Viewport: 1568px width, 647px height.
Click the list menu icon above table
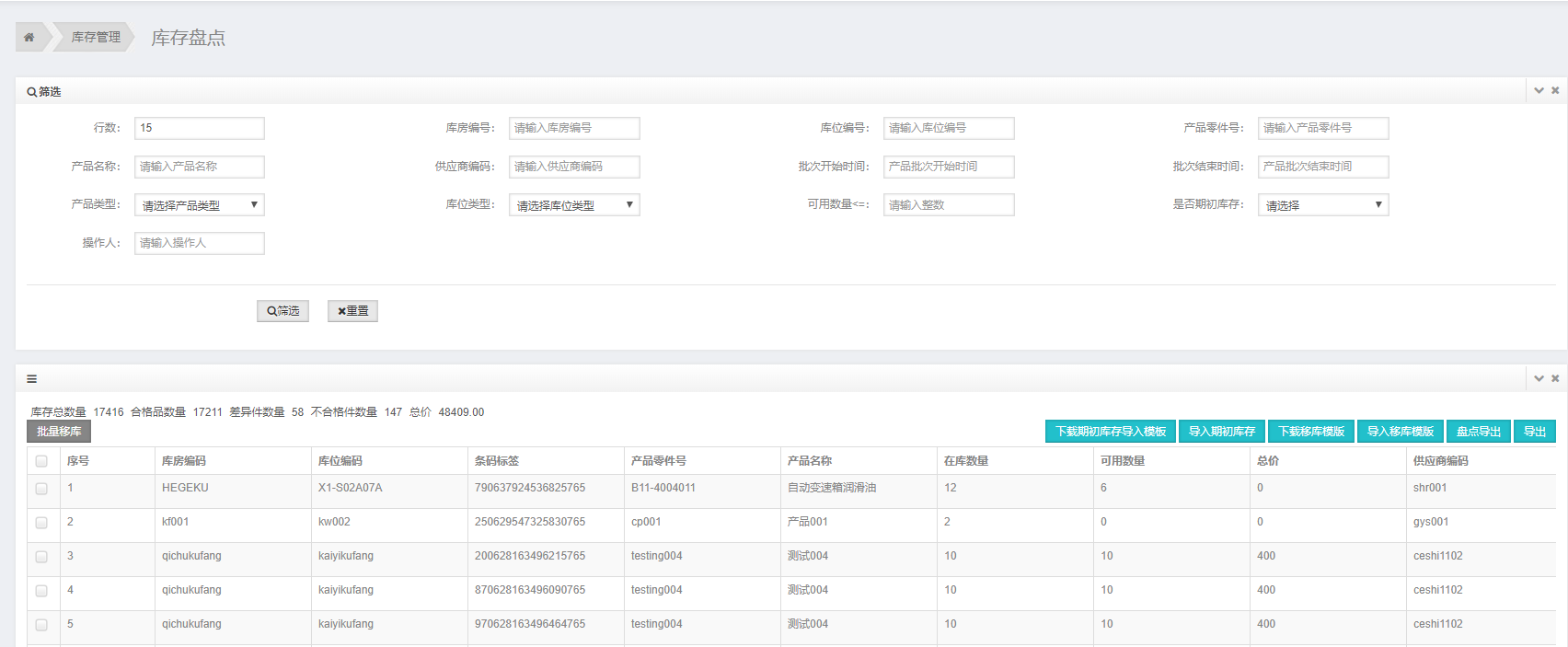[32, 378]
